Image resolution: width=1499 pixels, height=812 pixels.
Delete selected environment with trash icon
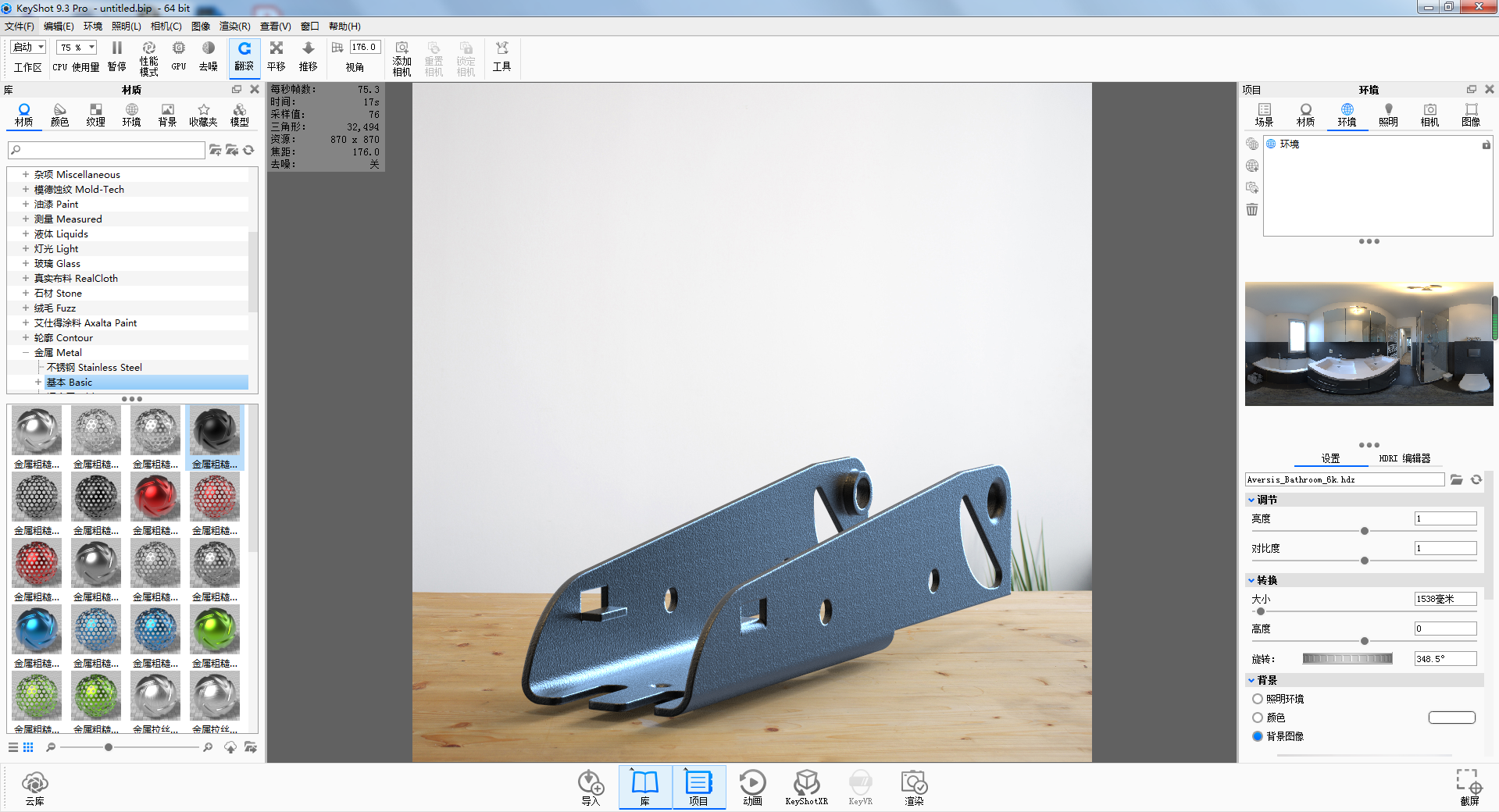point(1252,209)
